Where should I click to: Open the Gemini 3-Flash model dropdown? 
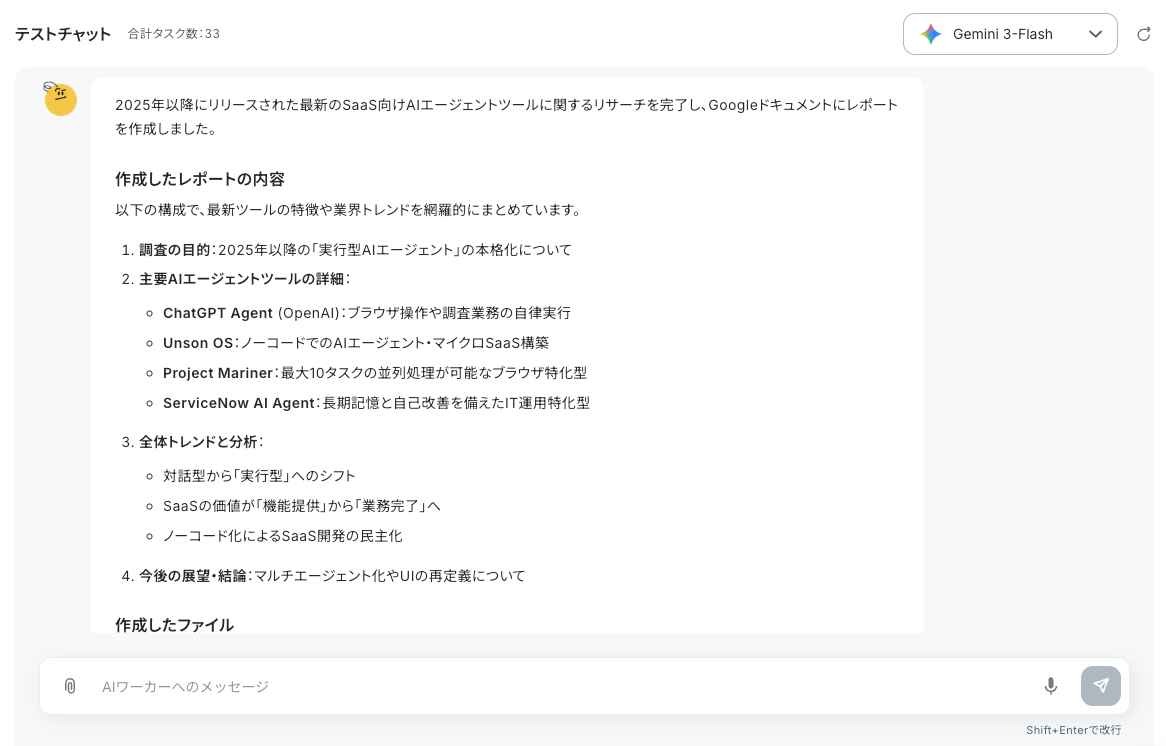[1010, 34]
